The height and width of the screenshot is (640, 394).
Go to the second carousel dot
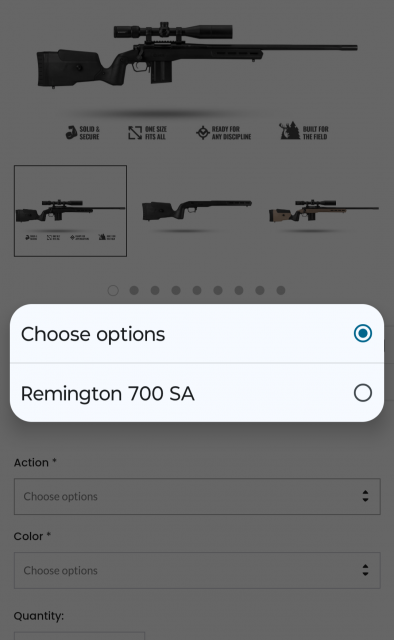coord(134,290)
